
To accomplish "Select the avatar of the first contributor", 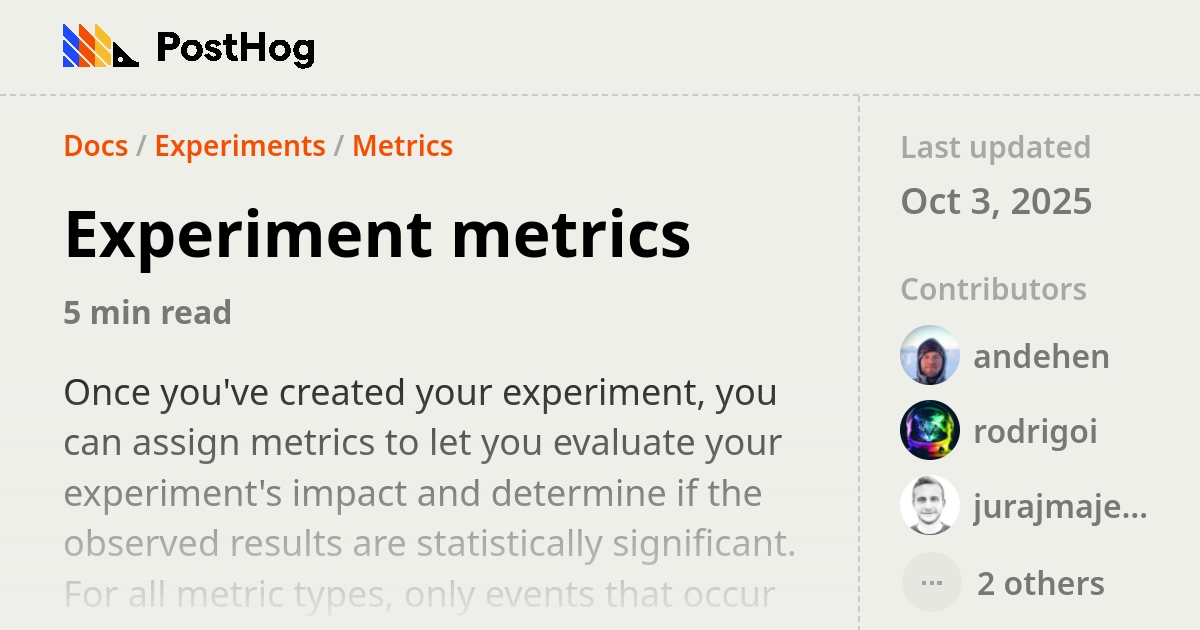I will click(x=929, y=356).
